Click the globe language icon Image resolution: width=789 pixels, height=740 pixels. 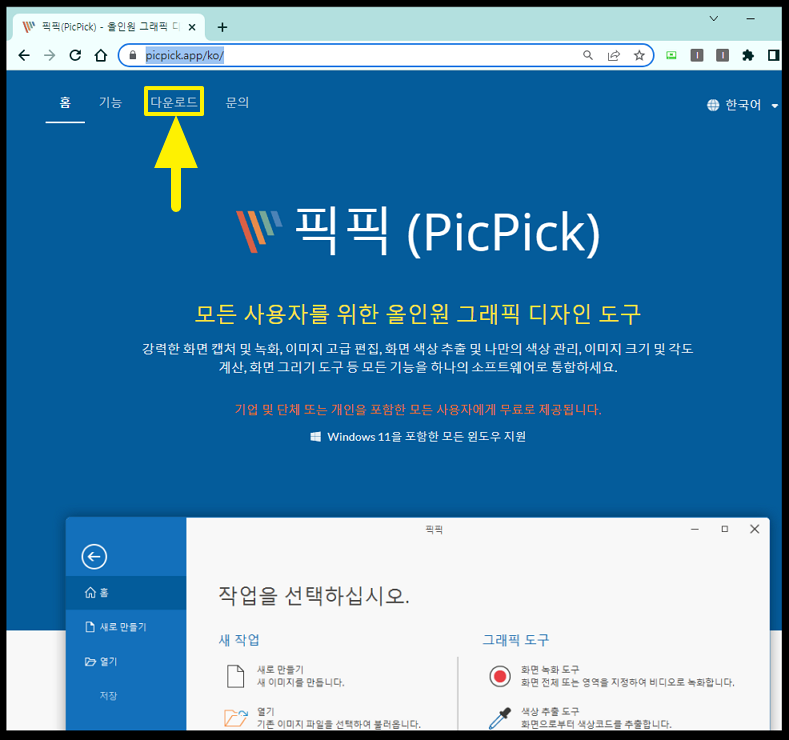pyautogui.click(x=713, y=105)
